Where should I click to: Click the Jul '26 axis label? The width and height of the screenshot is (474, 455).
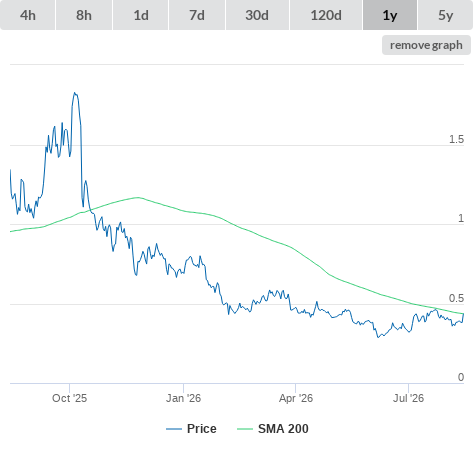pos(408,398)
